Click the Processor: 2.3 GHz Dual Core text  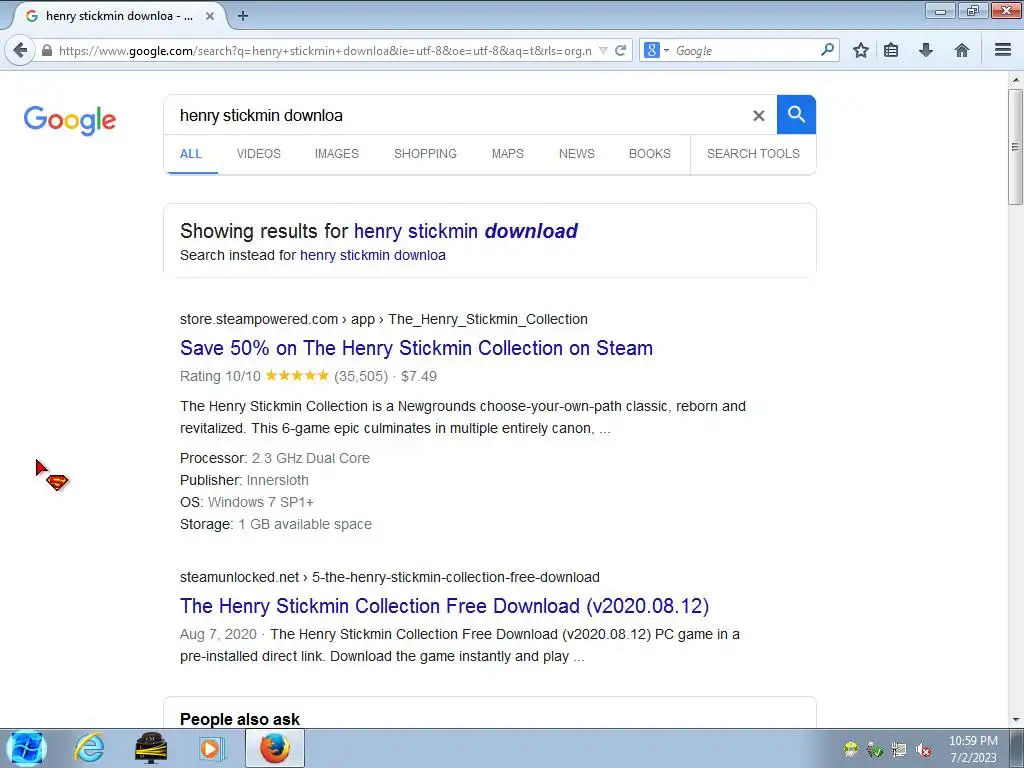pos(275,458)
